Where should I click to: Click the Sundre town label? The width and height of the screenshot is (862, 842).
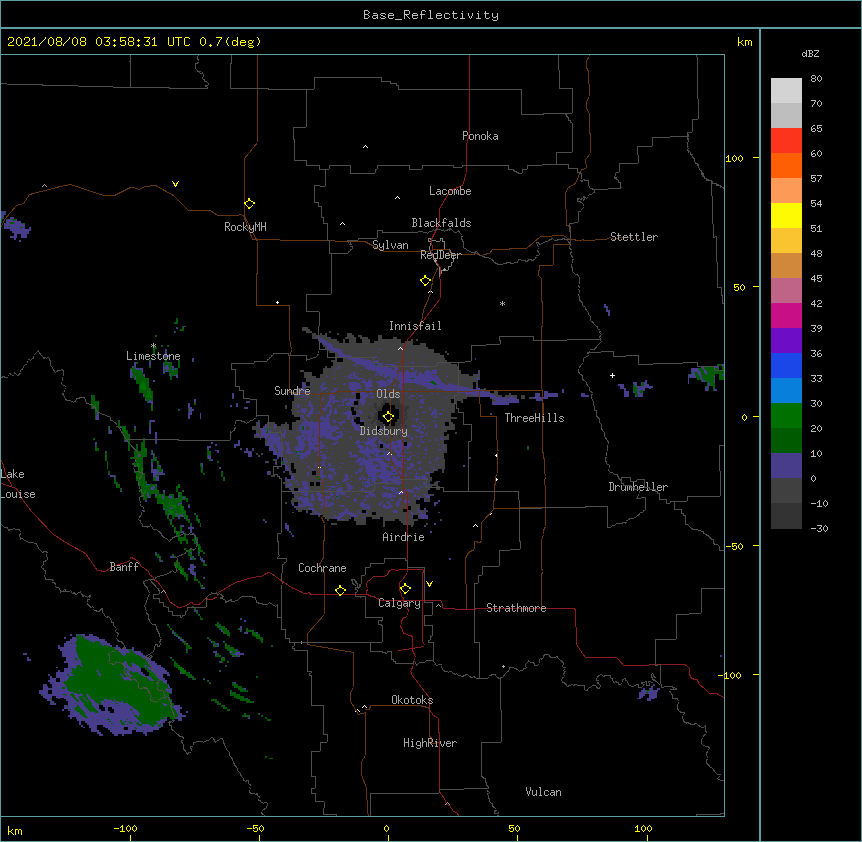[292, 391]
